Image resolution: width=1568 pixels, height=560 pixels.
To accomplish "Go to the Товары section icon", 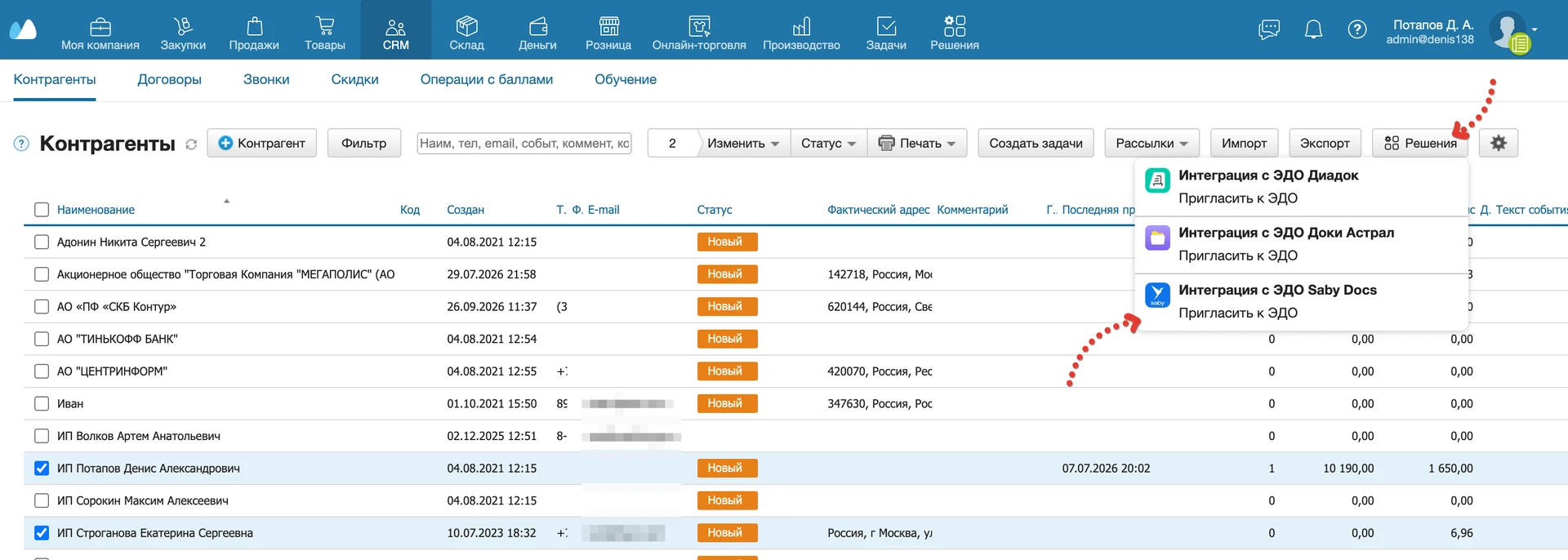I will pos(324,28).
